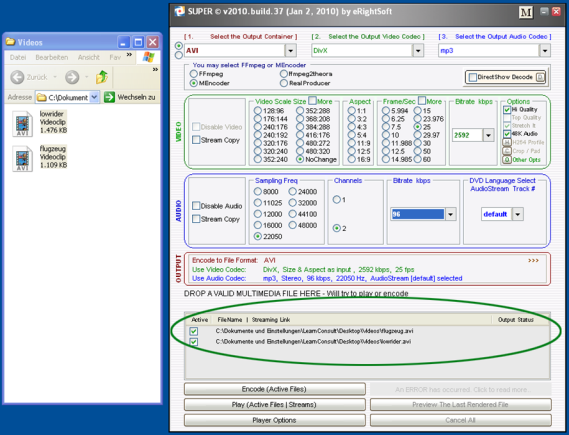
Task: Uncheck active flugzeug.avi file row
Action: [194, 331]
